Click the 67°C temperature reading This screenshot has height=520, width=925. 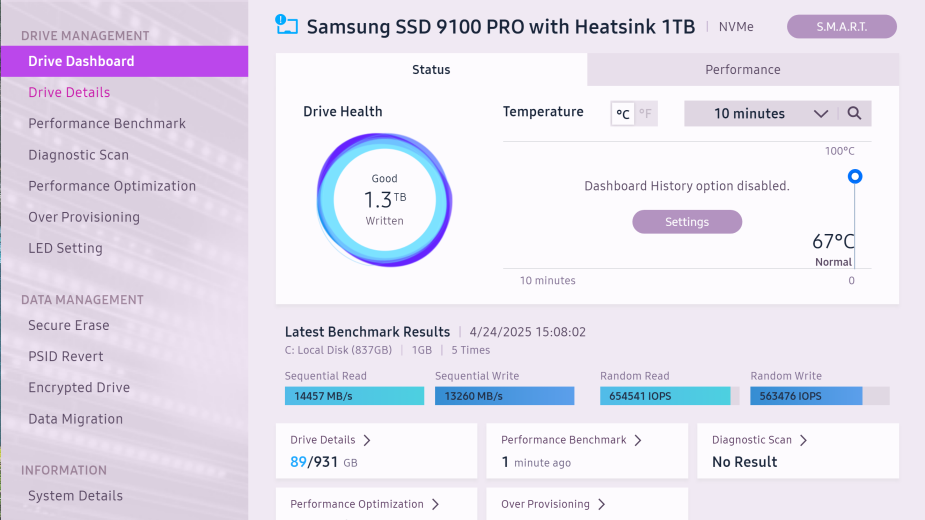[x=833, y=241]
